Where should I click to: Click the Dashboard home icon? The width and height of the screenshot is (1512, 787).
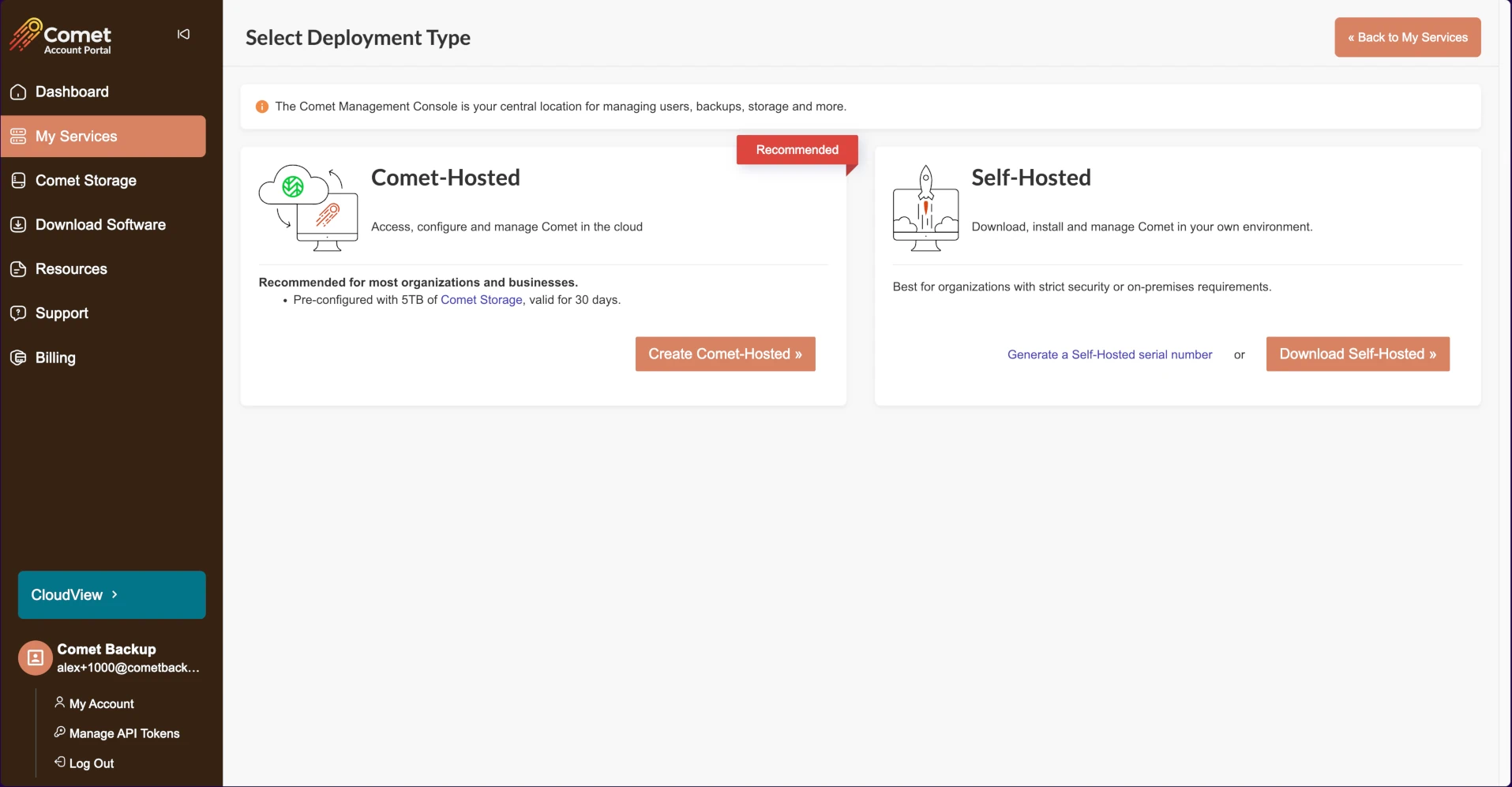18,92
